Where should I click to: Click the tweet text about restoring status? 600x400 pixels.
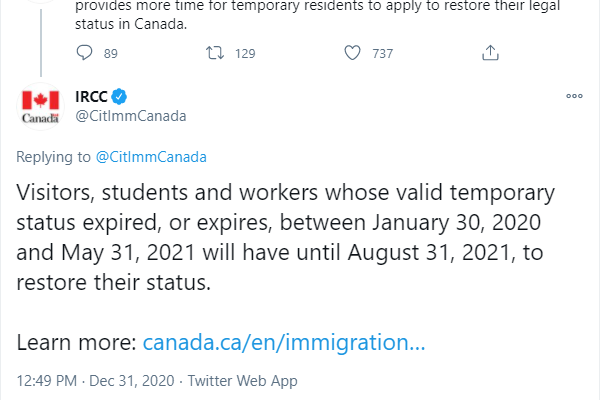tap(280, 237)
